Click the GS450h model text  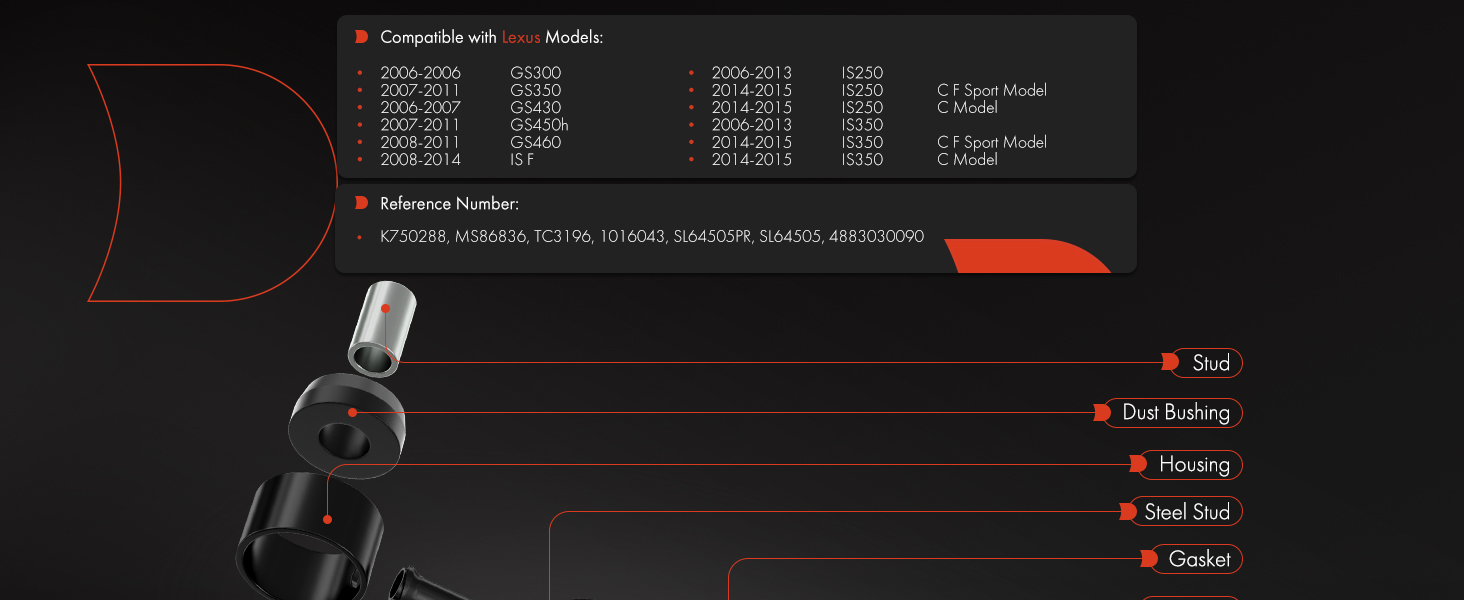click(539, 125)
